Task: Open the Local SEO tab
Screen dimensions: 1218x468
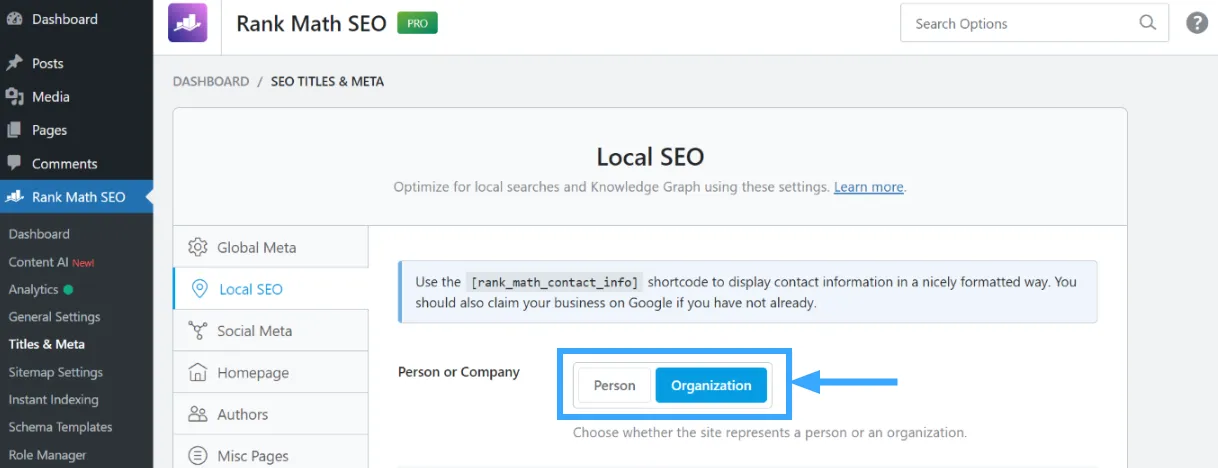Action: tap(271, 289)
